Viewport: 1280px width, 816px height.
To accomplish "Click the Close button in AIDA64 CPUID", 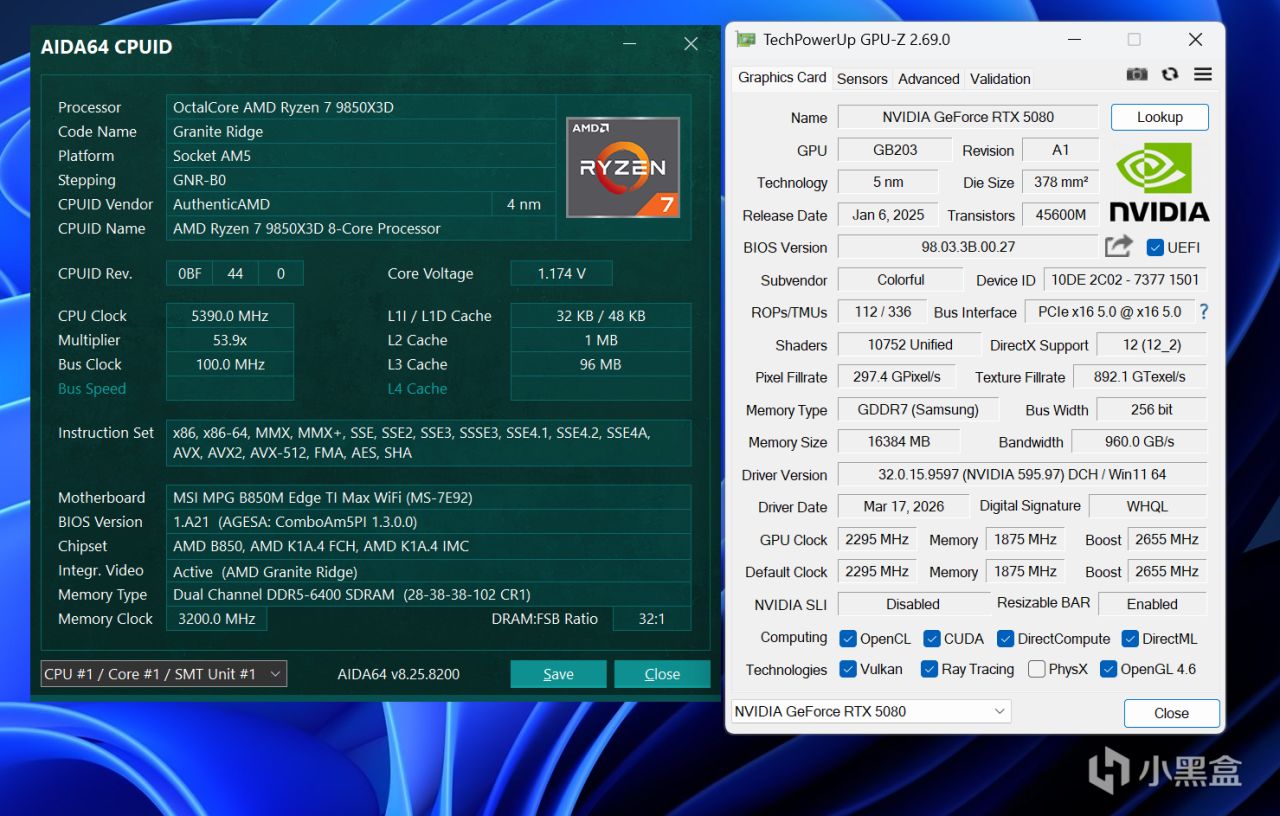I will pyautogui.click(x=662, y=674).
